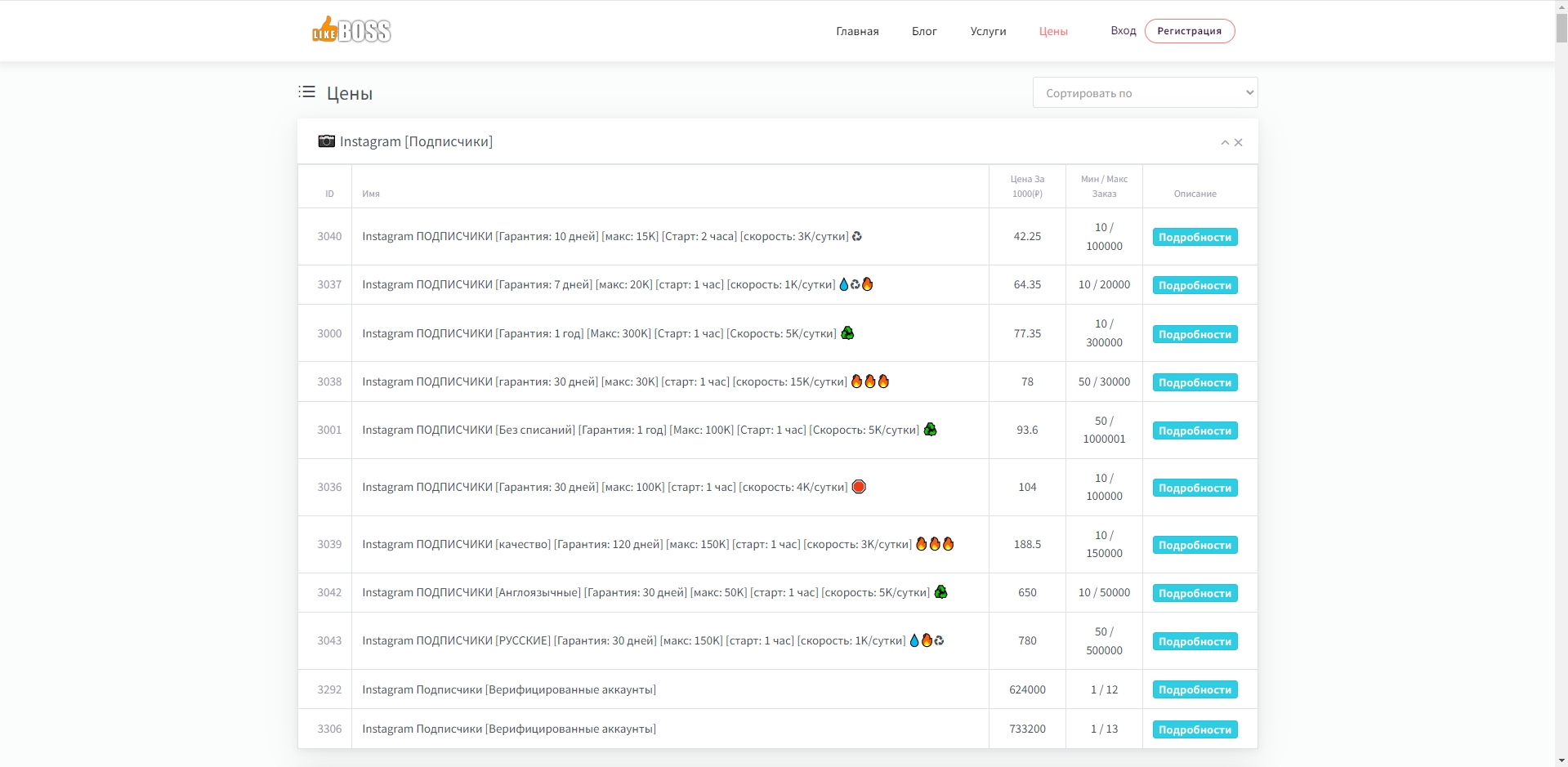Collapse the Instagram [Подписчики] panel with the chevron

click(1225, 143)
